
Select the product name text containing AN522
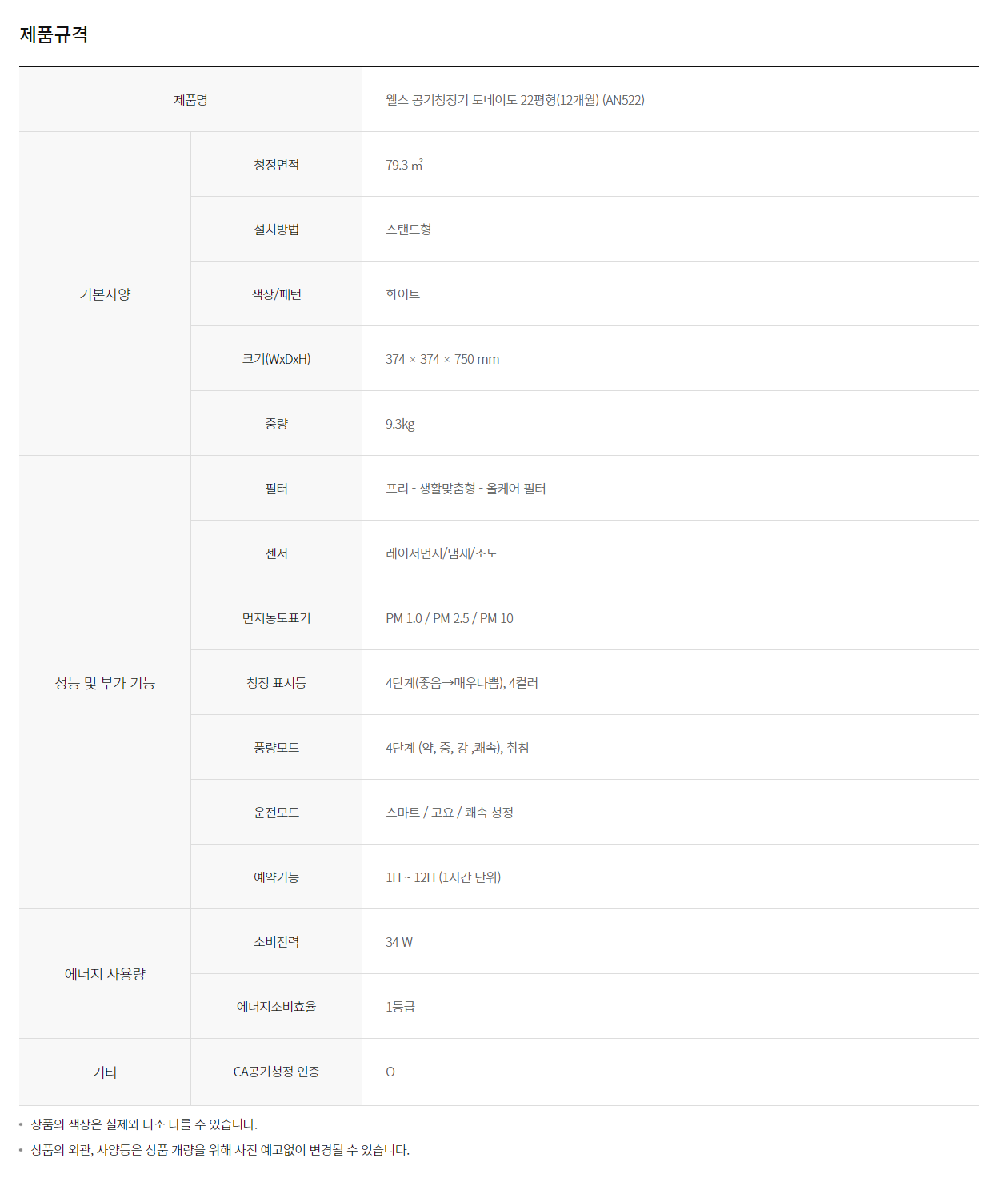coord(514,100)
